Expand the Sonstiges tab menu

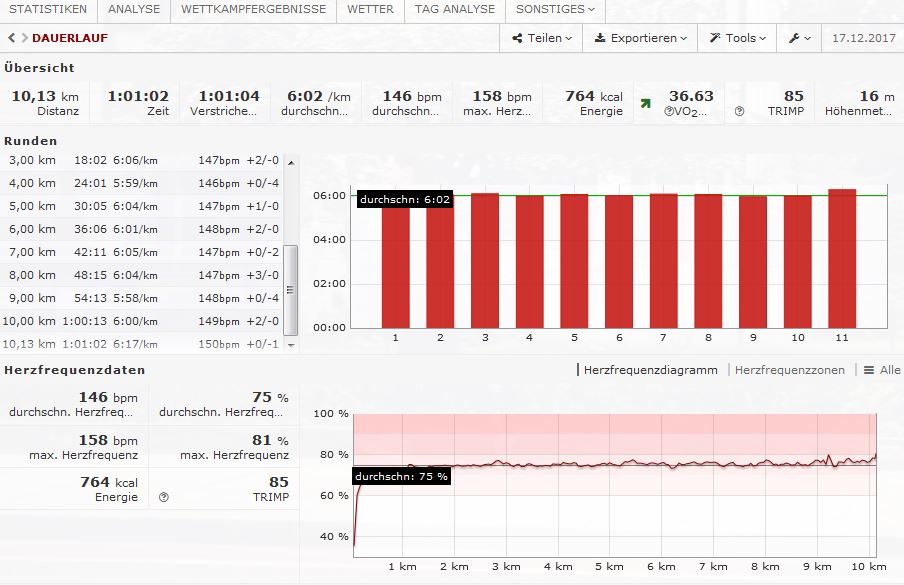pos(554,9)
